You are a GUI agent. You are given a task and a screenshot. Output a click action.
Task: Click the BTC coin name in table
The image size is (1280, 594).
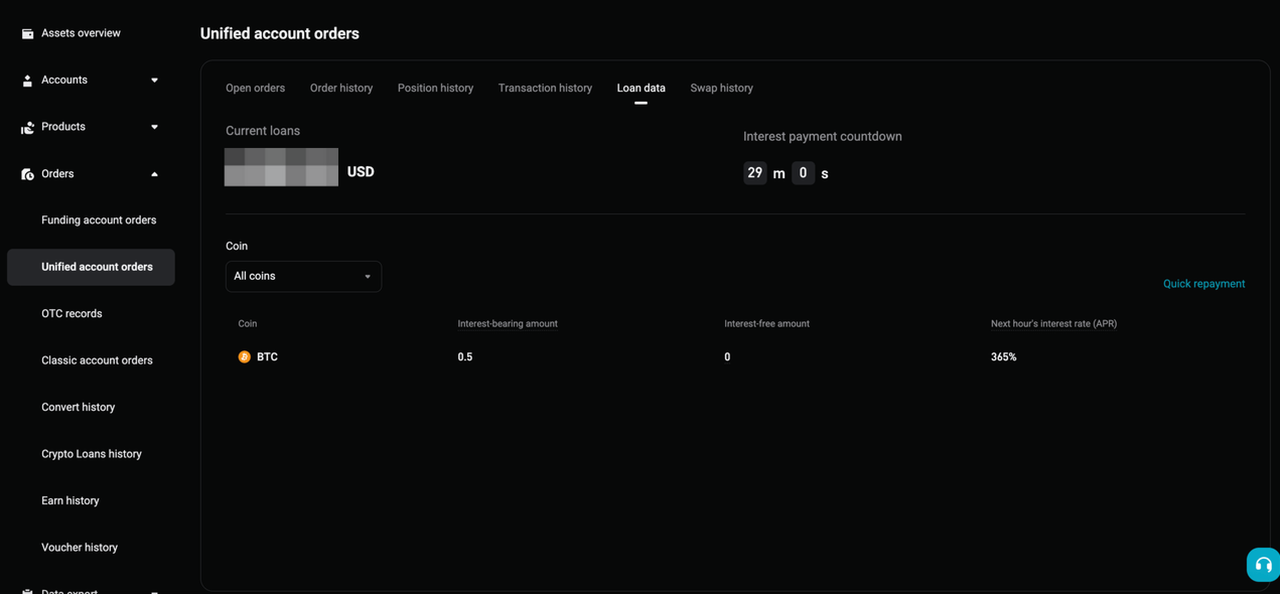click(267, 357)
